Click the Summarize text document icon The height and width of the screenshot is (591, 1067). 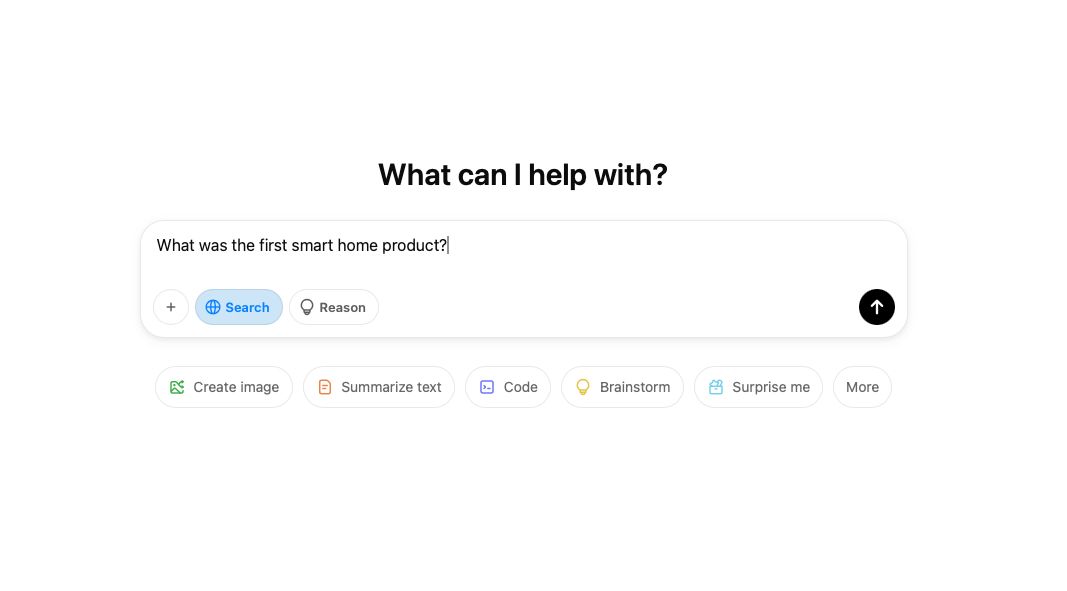click(325, 386)
